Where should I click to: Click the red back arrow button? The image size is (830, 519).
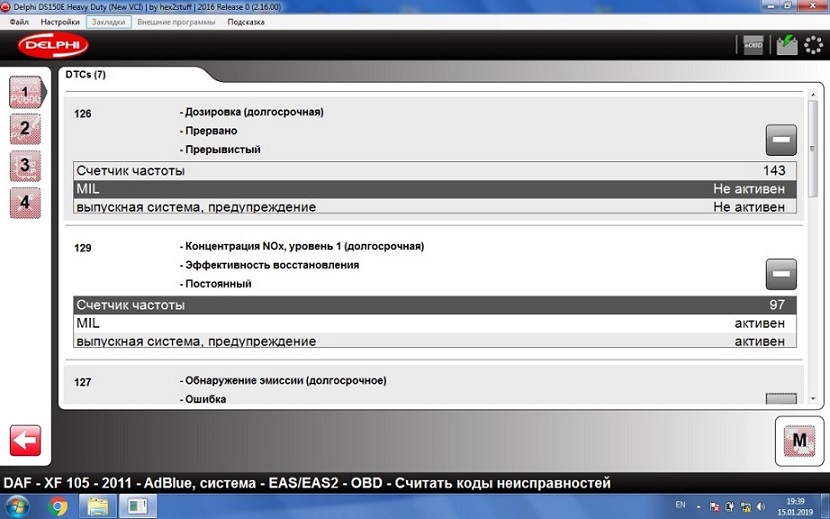[x=25, y=440]
